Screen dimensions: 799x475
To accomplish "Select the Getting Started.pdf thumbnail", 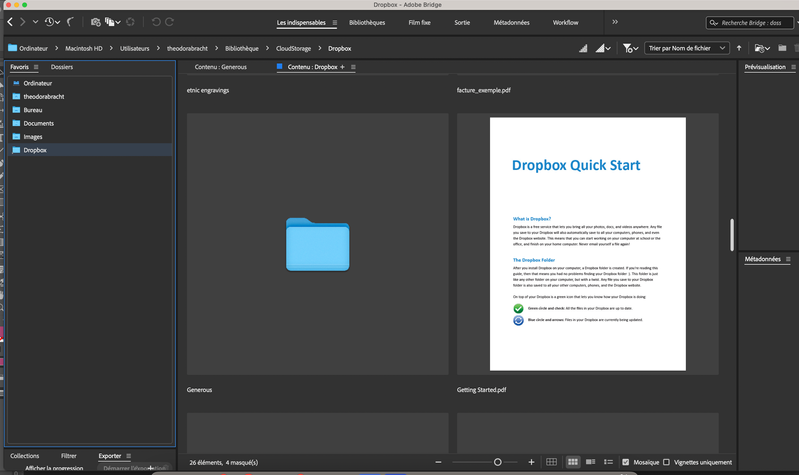I will point(588,244).
